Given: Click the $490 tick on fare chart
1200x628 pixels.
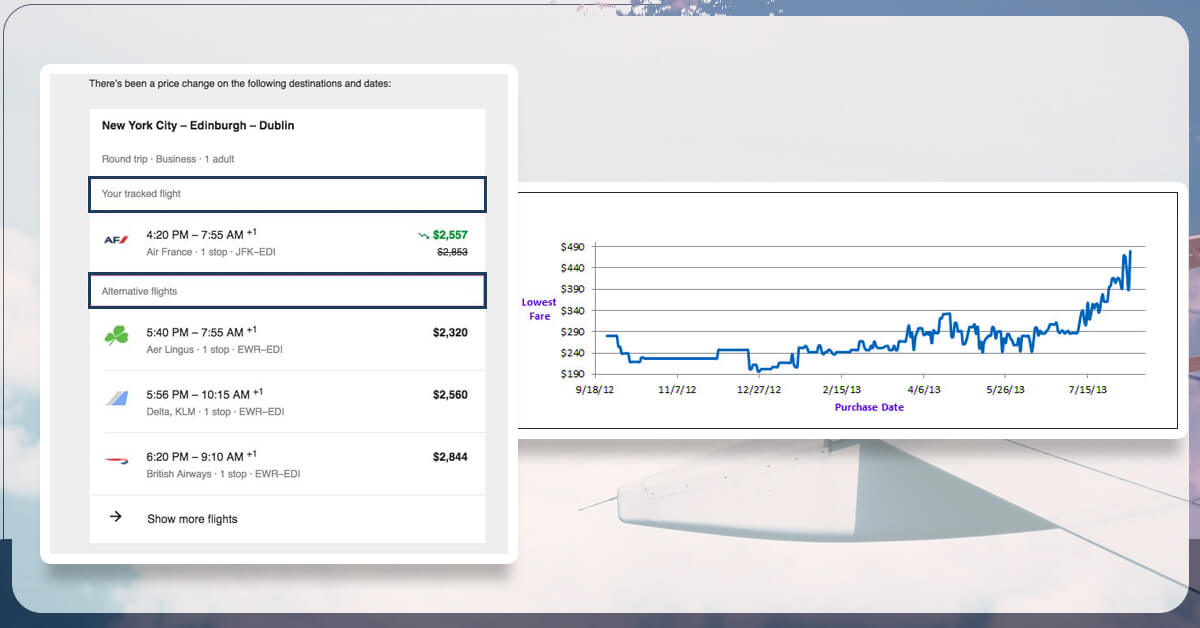Looking at the screenshot, I should click(572, 247).
